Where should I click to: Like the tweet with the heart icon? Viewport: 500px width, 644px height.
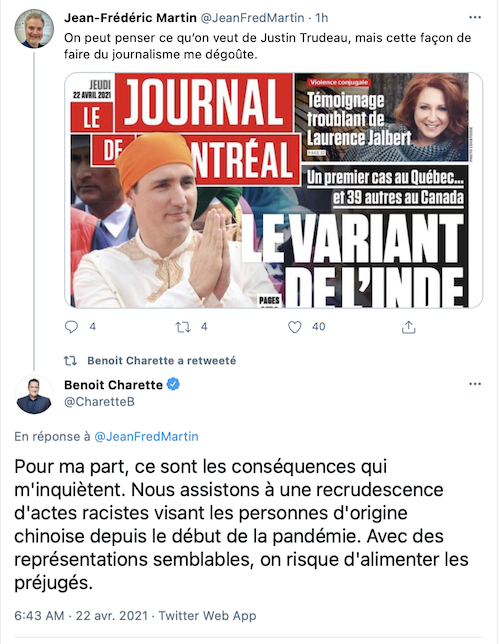pos(295,327)
